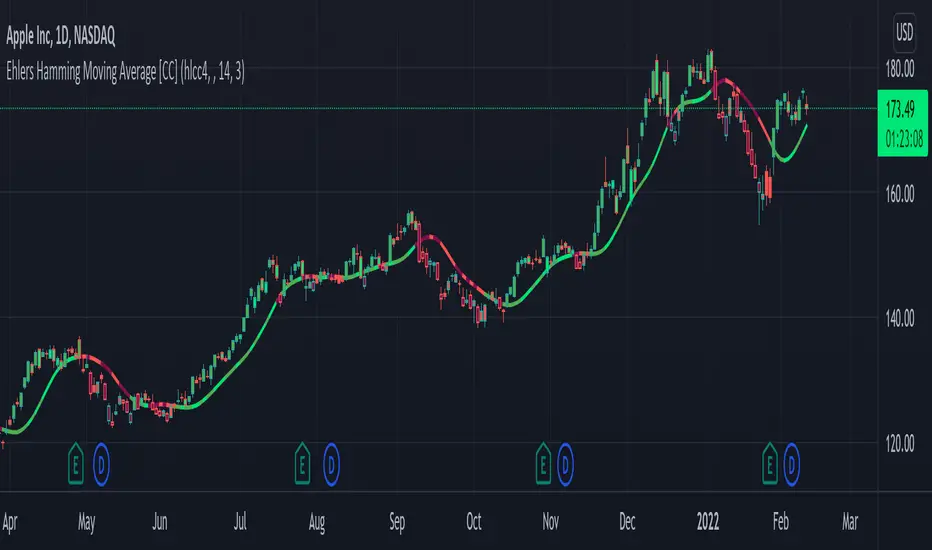Show the dividend D marker near February
The width and height of the screenshot is (932, 550).
click(x=792, y=464)
